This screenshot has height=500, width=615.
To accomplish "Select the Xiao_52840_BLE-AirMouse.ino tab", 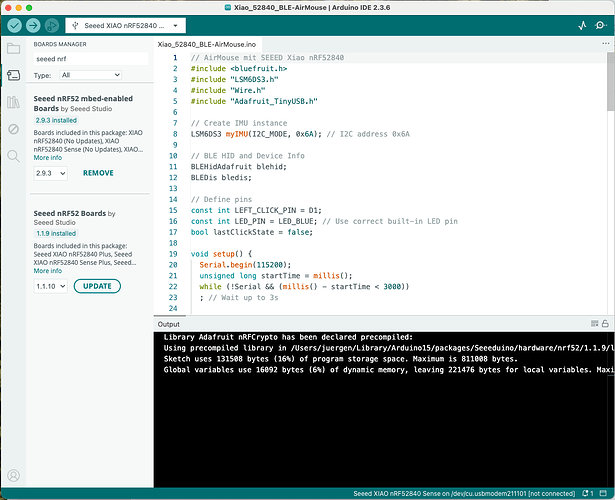I will (207, 44).
